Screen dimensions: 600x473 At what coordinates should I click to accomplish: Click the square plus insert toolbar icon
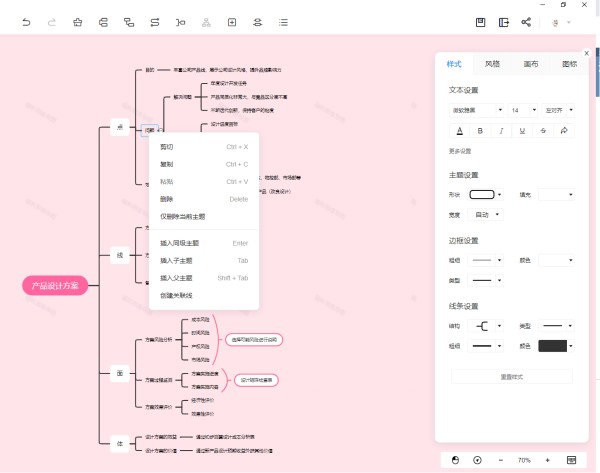232,23
